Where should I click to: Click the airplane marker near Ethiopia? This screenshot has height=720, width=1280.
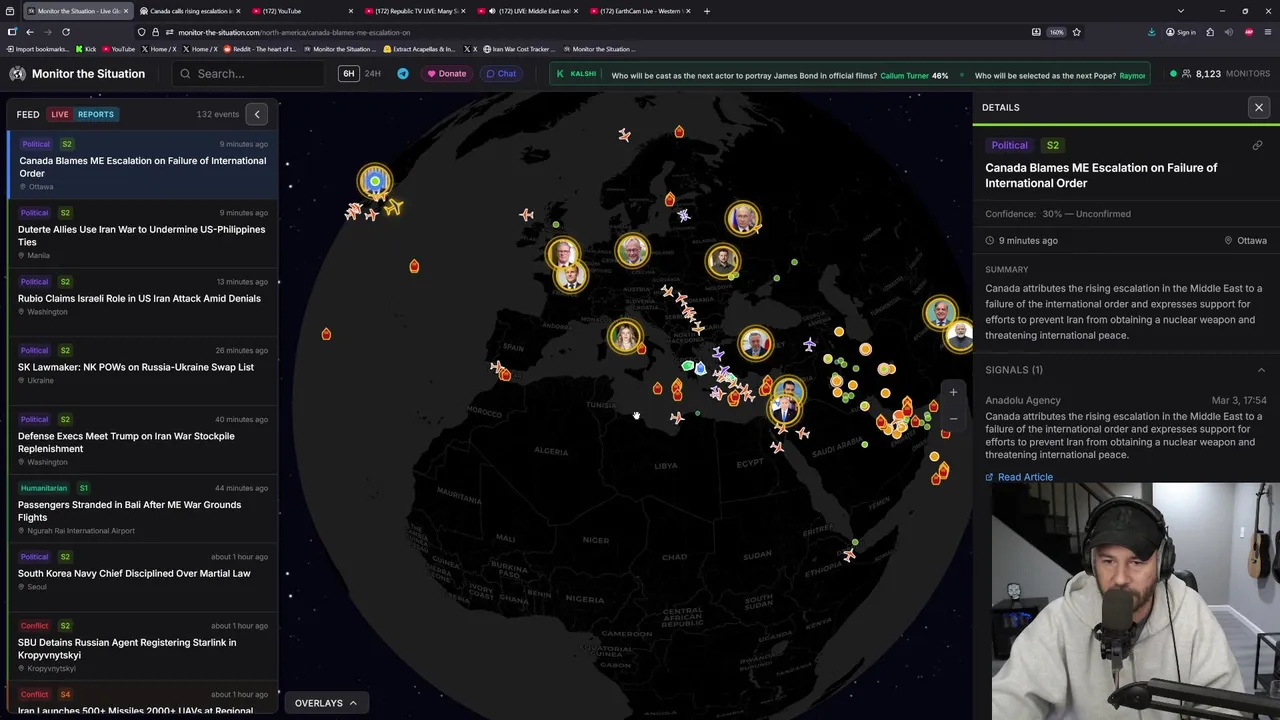point(849,555)
